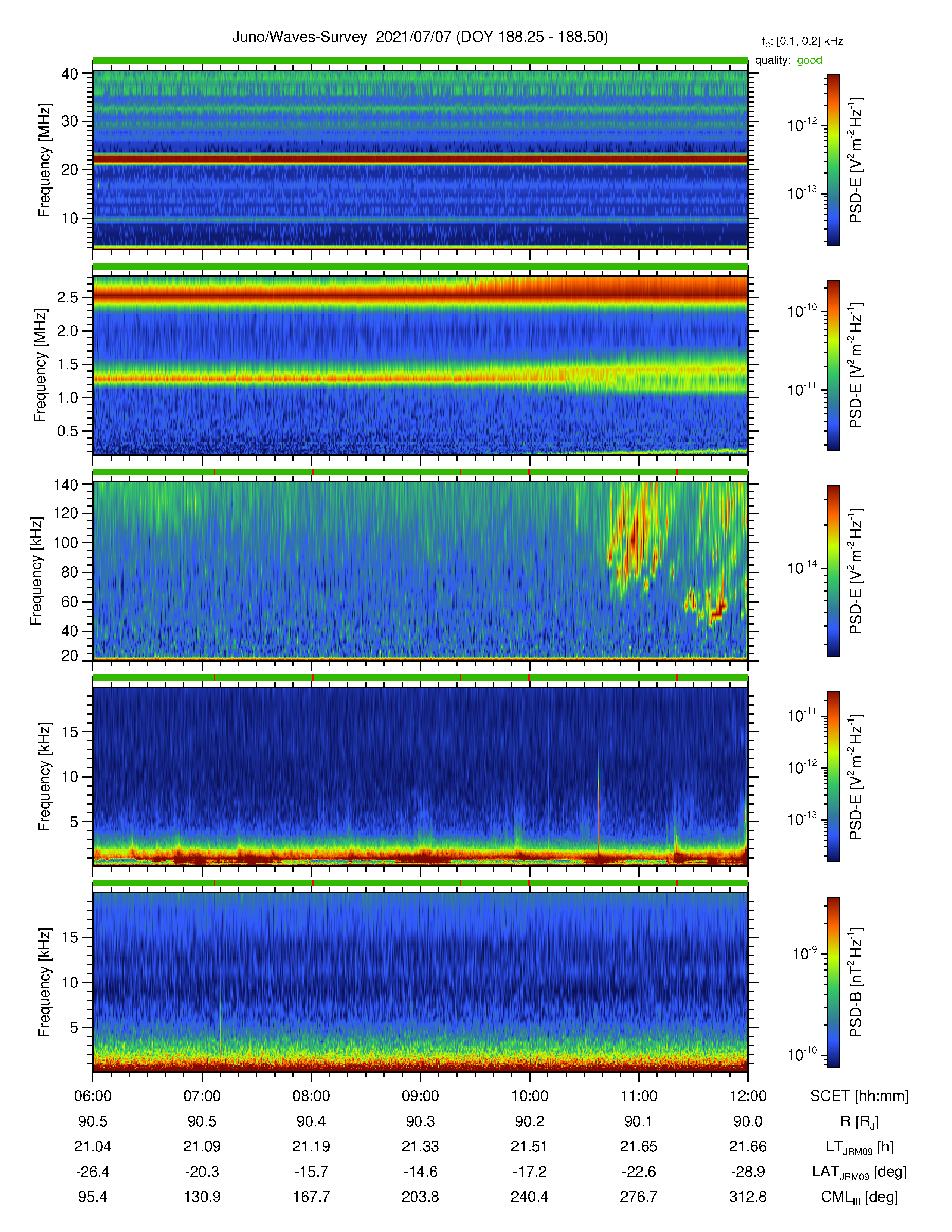
Task: Click the top panel color bar (10^-12 scale)
Action: pos(833,160)
